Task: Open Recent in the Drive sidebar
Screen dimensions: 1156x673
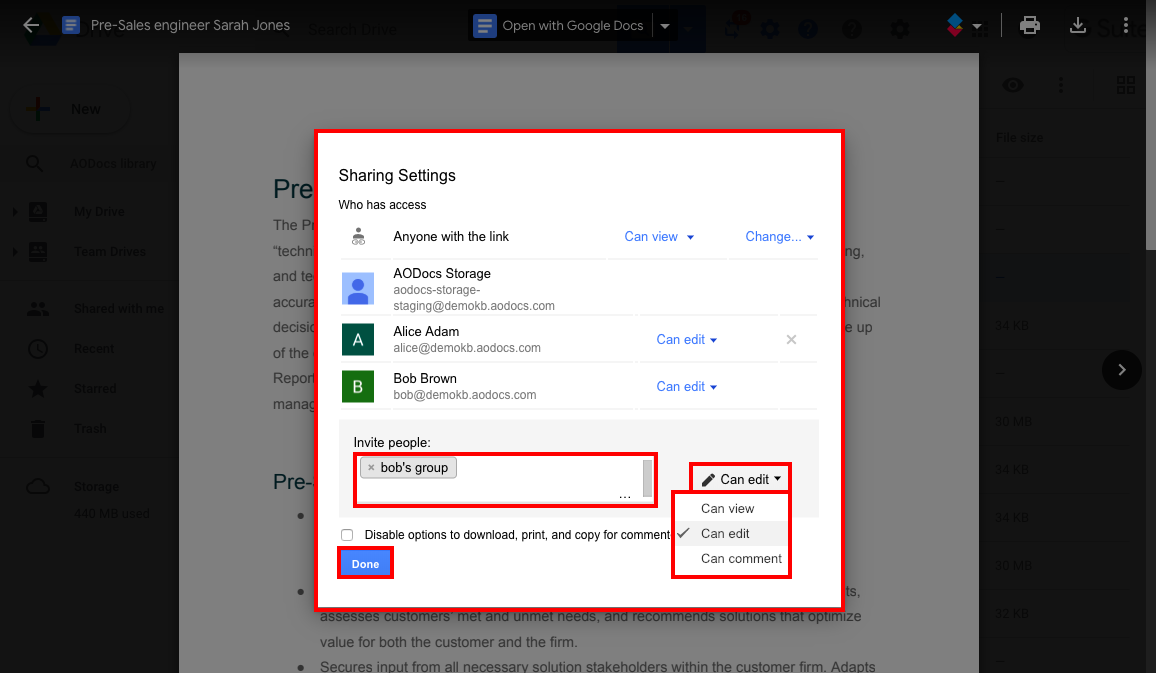Action: [94, 349]
